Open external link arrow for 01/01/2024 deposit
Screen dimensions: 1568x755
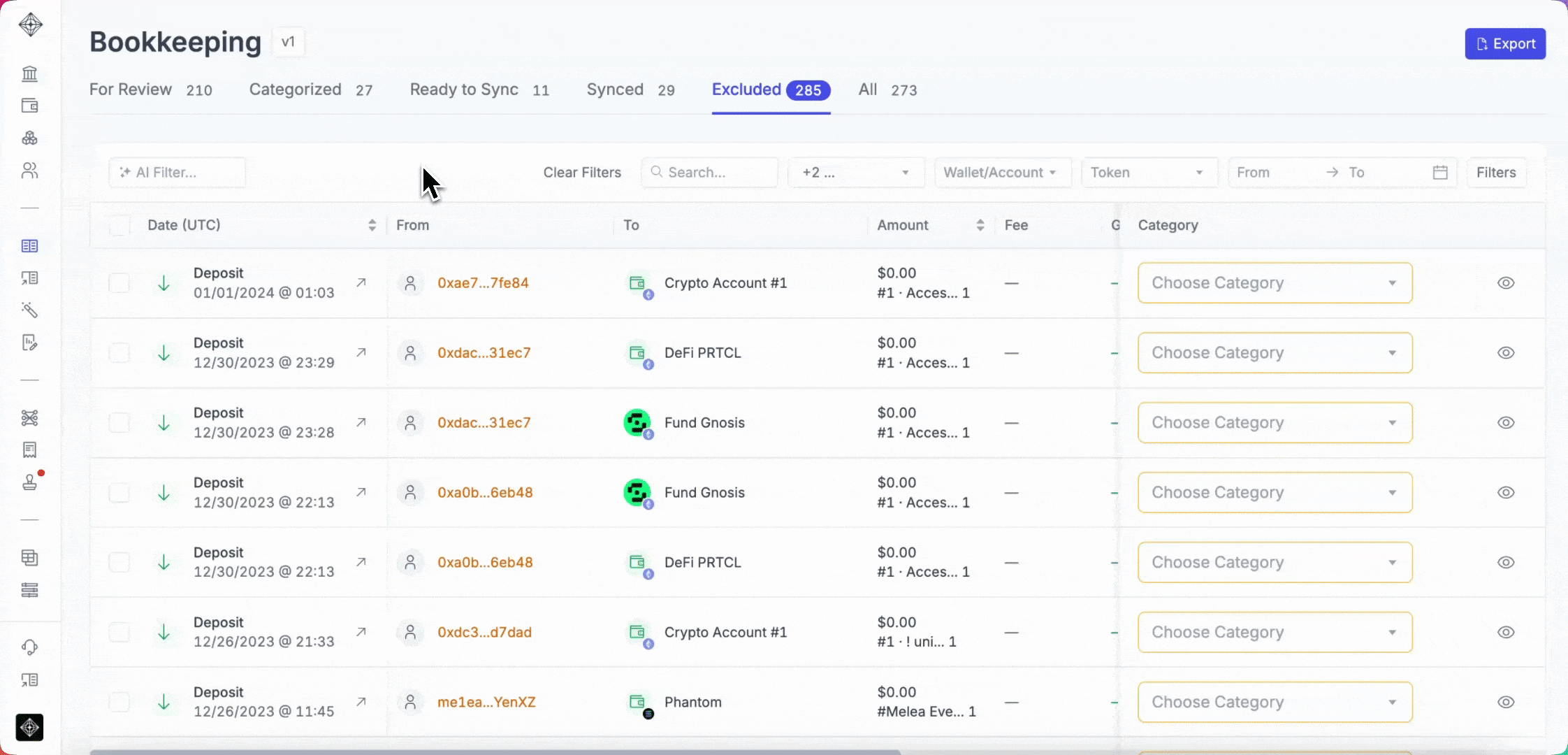[361, 282]
